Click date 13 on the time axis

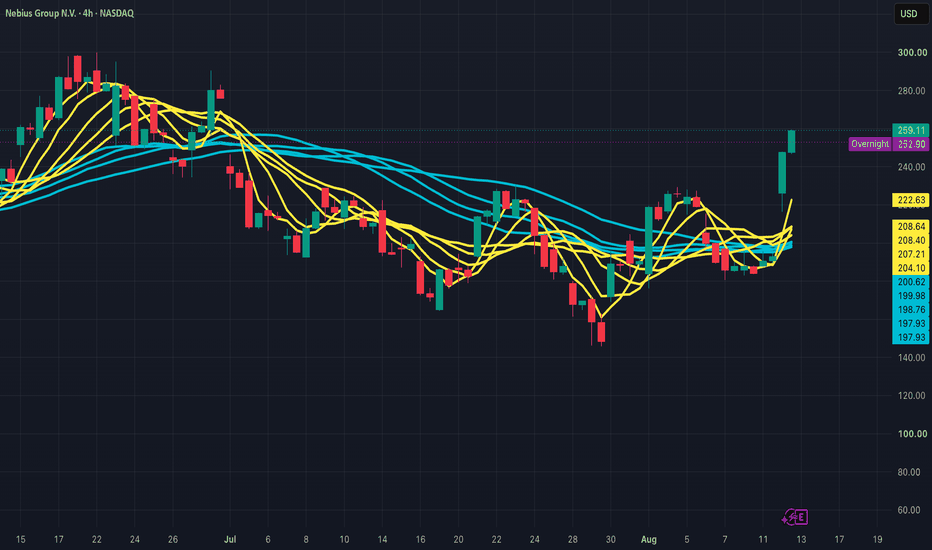801,539
